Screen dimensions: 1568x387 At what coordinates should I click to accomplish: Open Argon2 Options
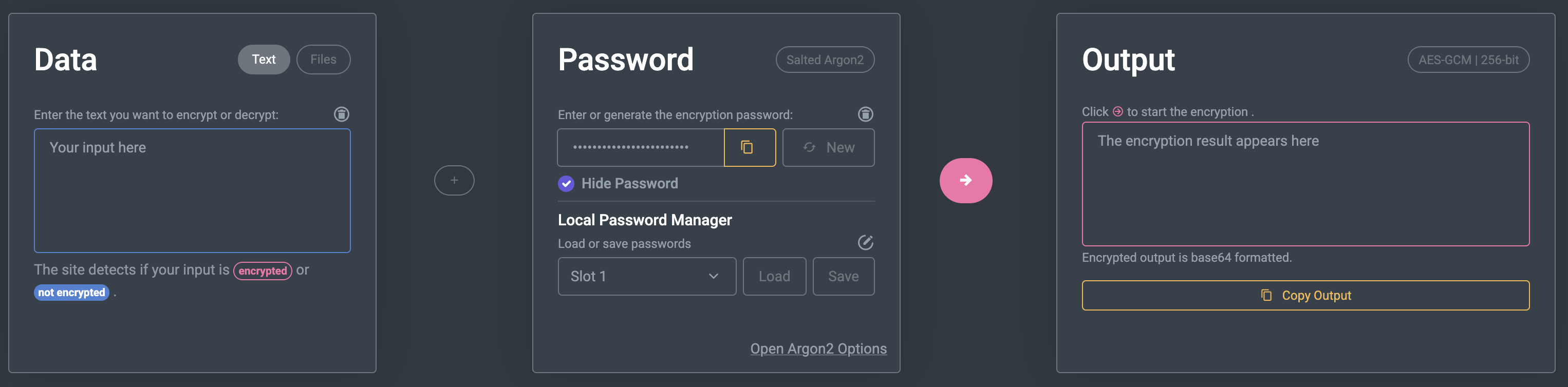point(818,348)
